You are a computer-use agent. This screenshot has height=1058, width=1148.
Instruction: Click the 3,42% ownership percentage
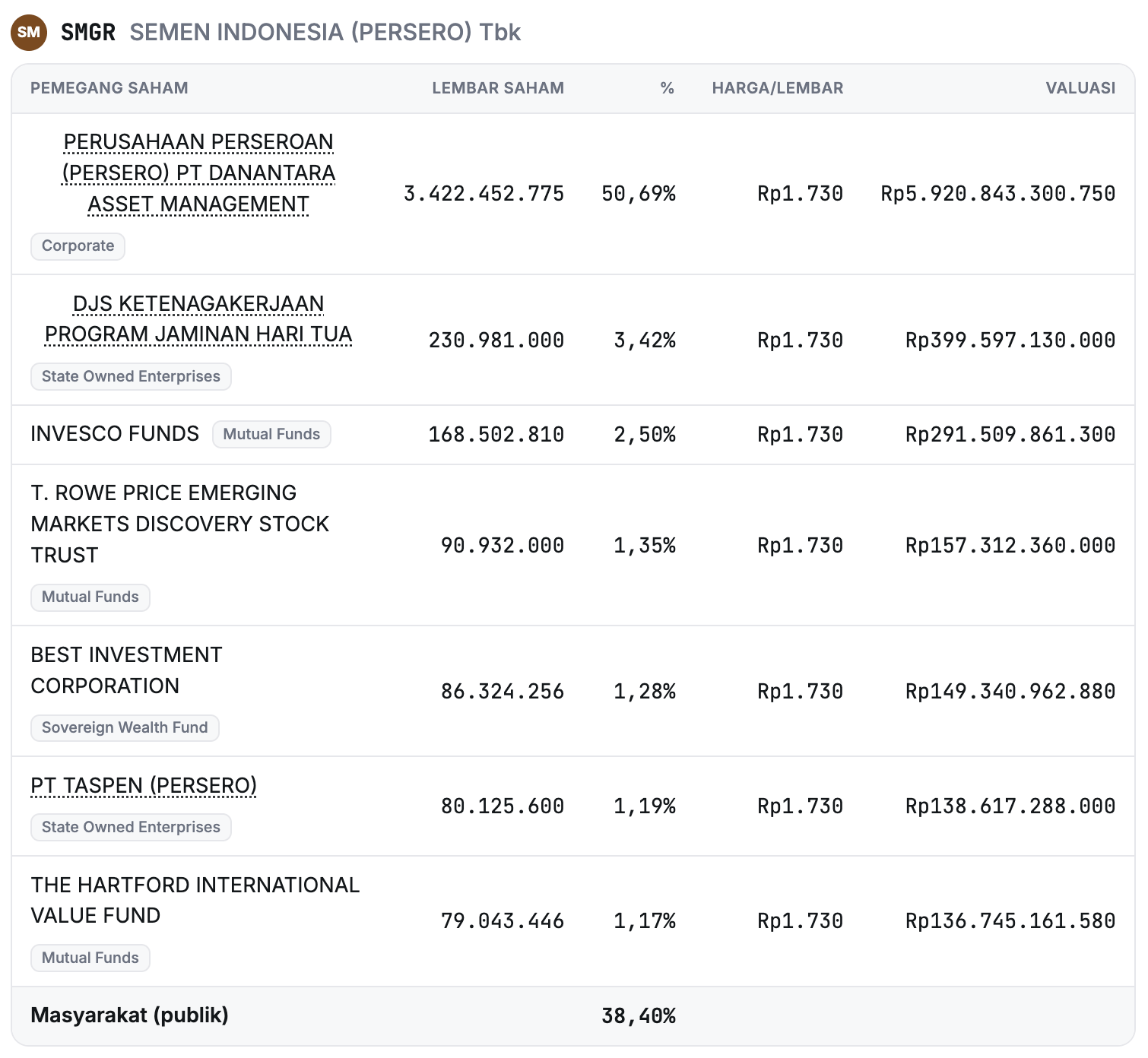[x=645, y=340]
